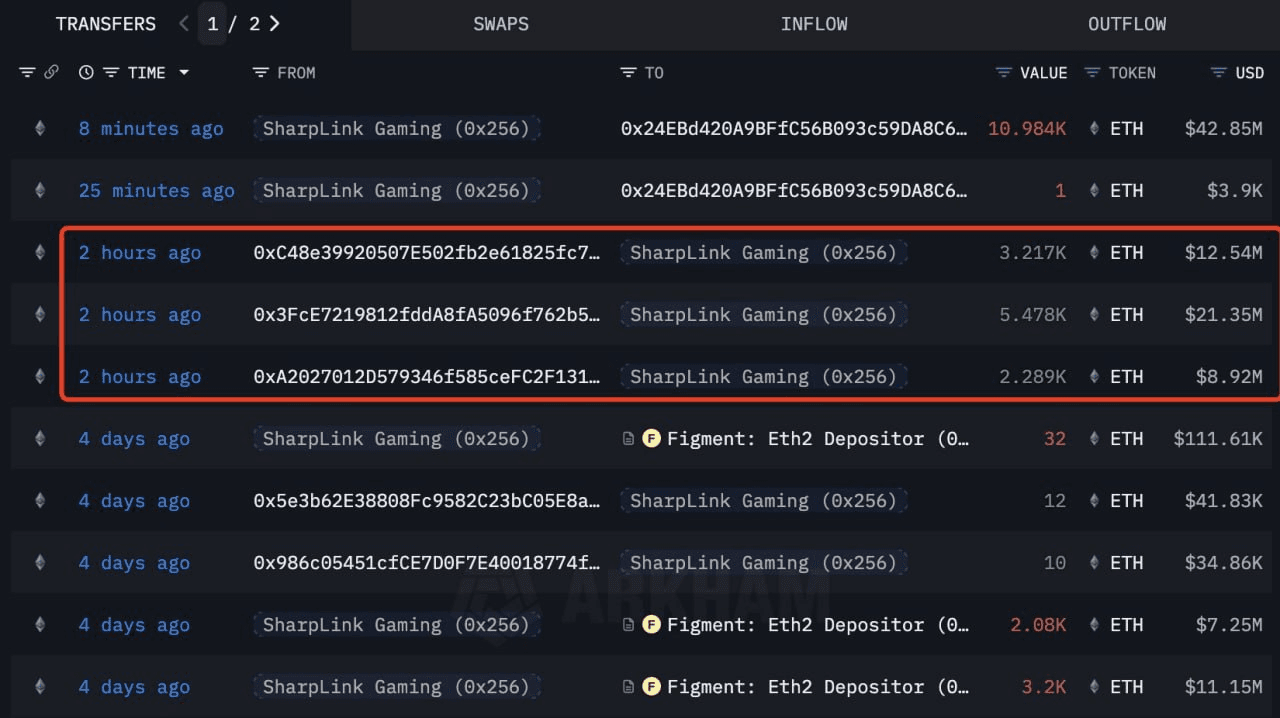Click the Figment logo icon in the $11.15M row

coord(651,686)
